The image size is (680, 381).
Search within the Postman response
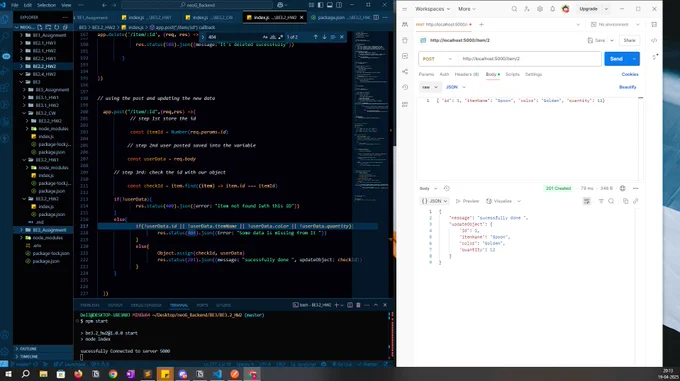611,201
